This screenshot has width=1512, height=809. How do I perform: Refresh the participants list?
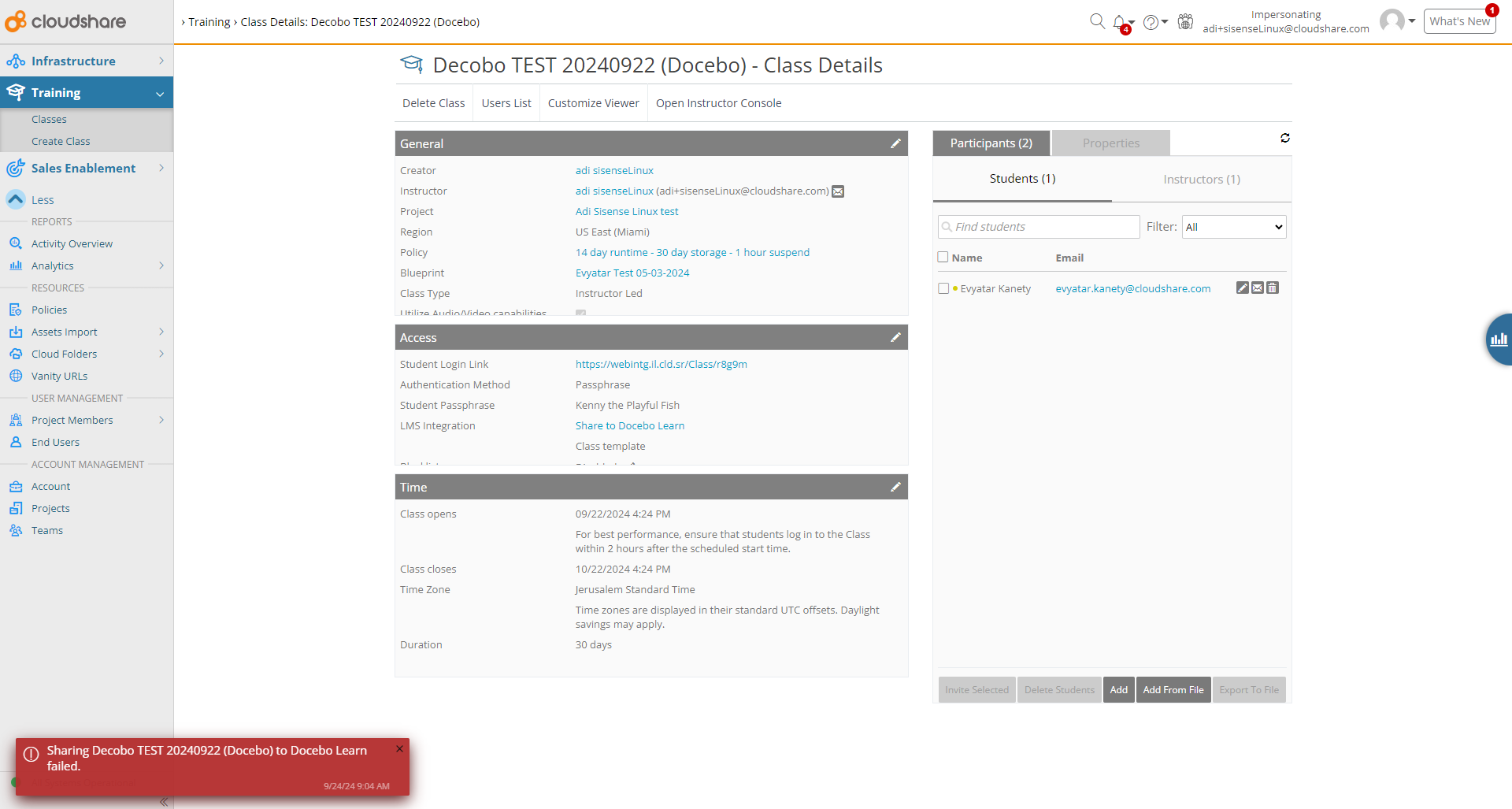pyautogui.click(x=1284, y=138)
